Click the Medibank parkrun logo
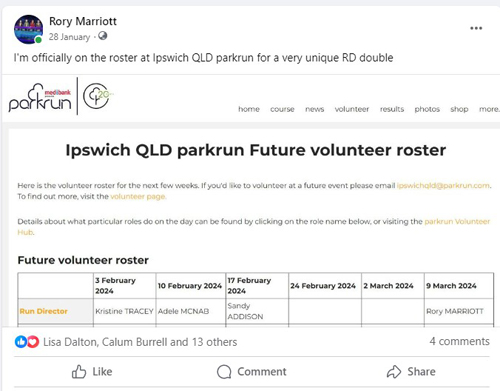This screenshot has width=500, height=391. (40, 97)
